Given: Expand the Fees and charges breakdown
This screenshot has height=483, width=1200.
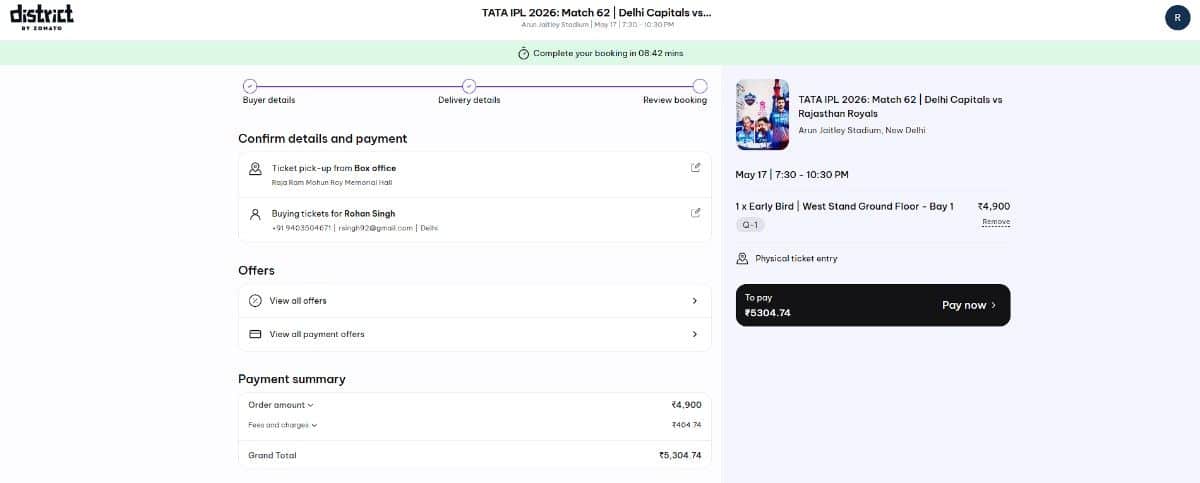Looking at the screenshot, I should [x=283, y=425].
